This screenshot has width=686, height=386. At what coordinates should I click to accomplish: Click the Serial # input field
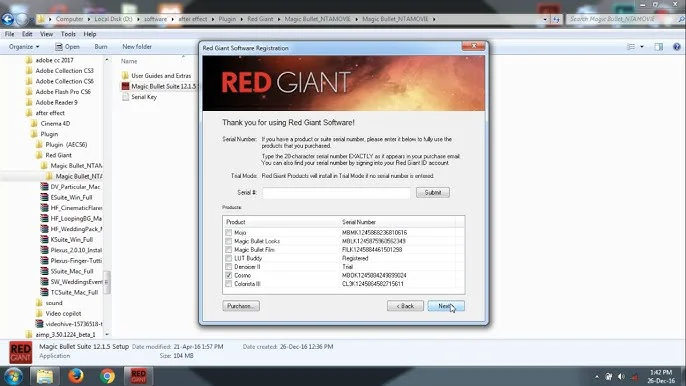(336, 193)
